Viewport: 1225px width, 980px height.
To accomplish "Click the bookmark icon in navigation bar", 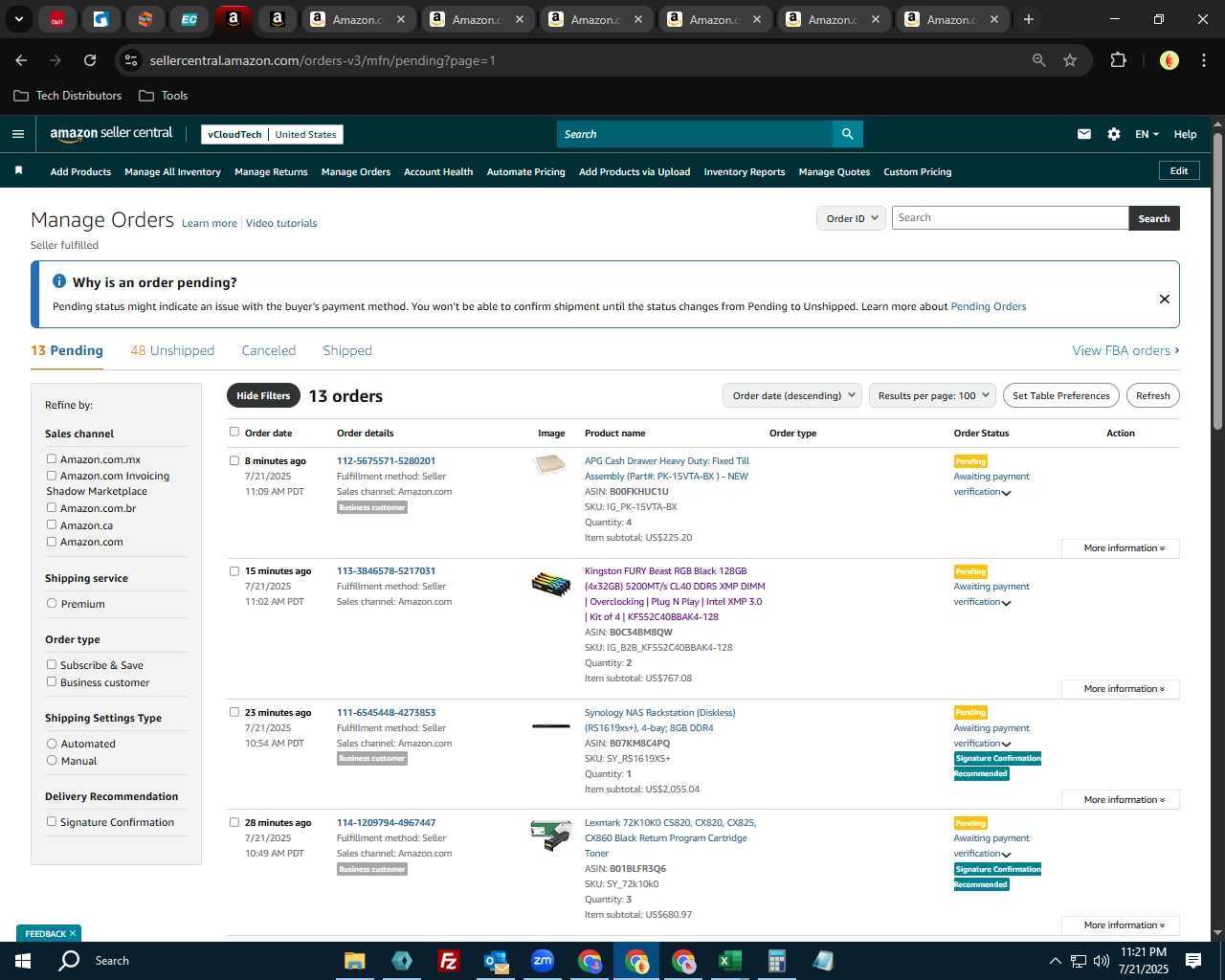I will (x=18, y=170).
